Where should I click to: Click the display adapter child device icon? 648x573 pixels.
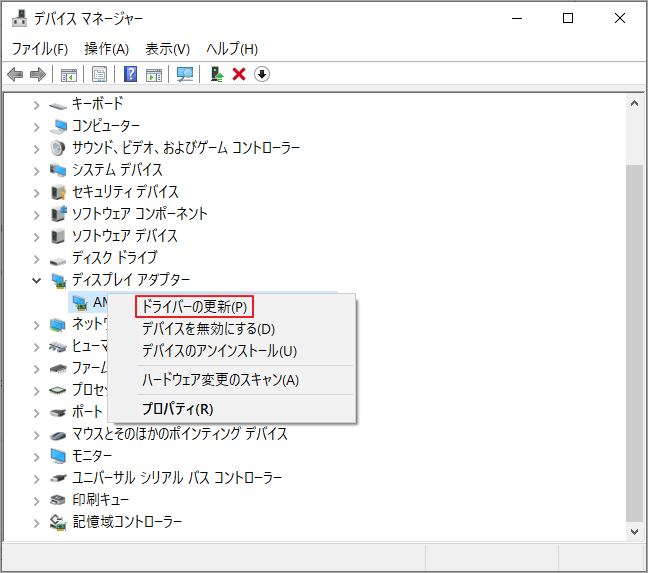pyautogui.click(x=80, y=303)
